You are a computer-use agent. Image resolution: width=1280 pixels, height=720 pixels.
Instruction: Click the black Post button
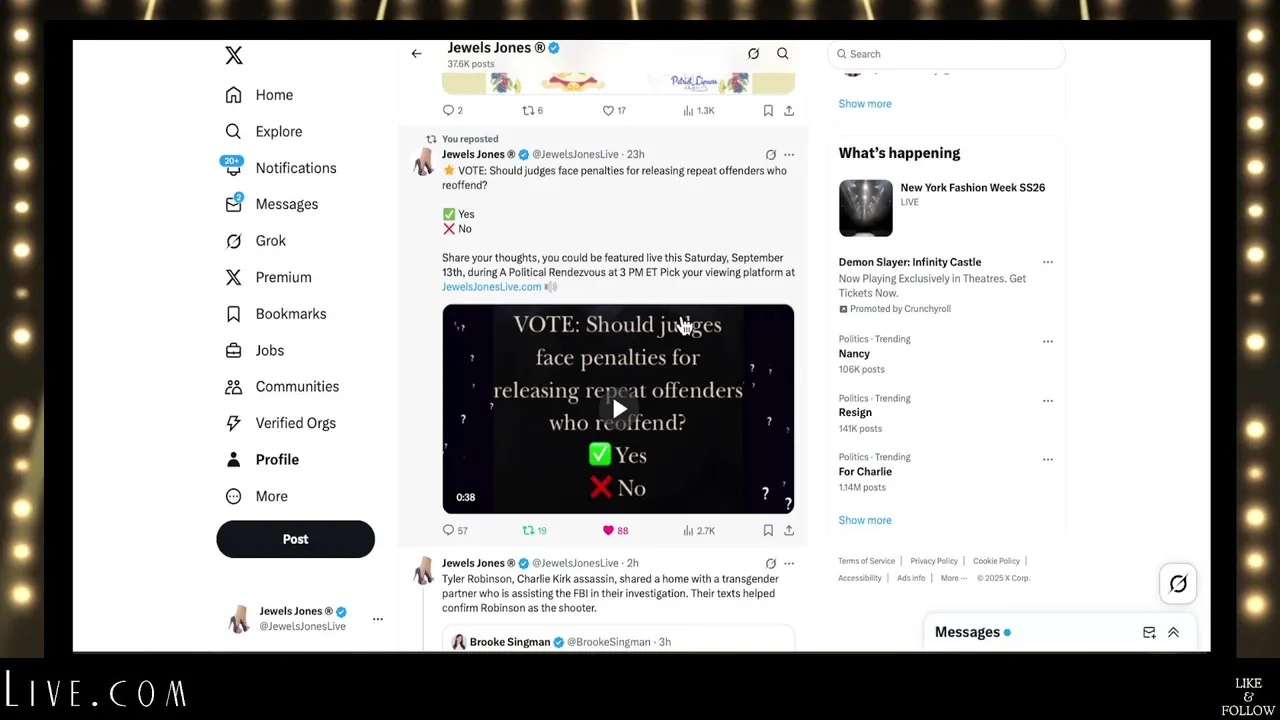click(x=295, y=539)
